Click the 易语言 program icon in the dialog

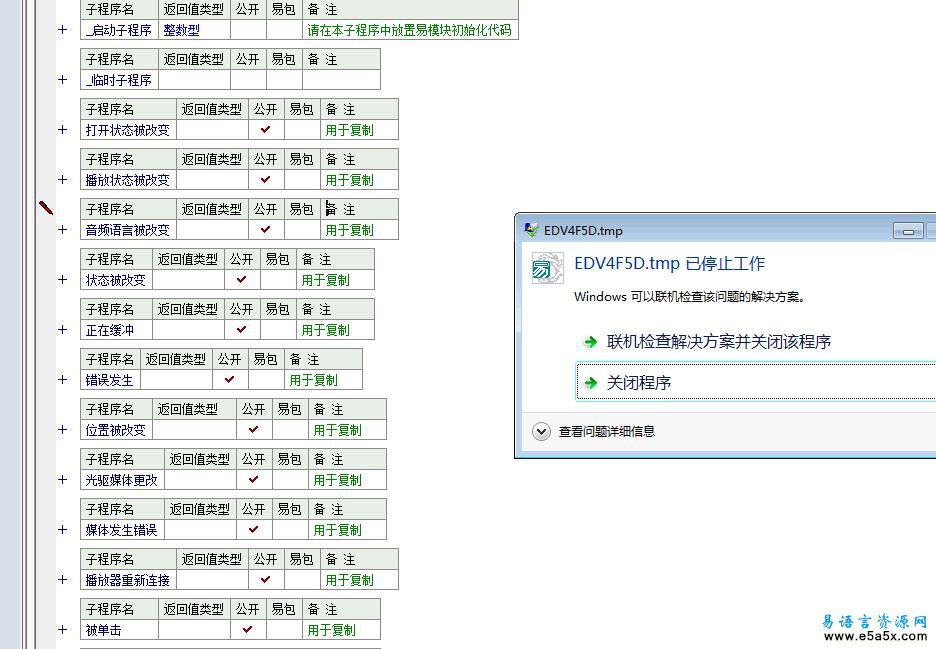coord(547,269)
